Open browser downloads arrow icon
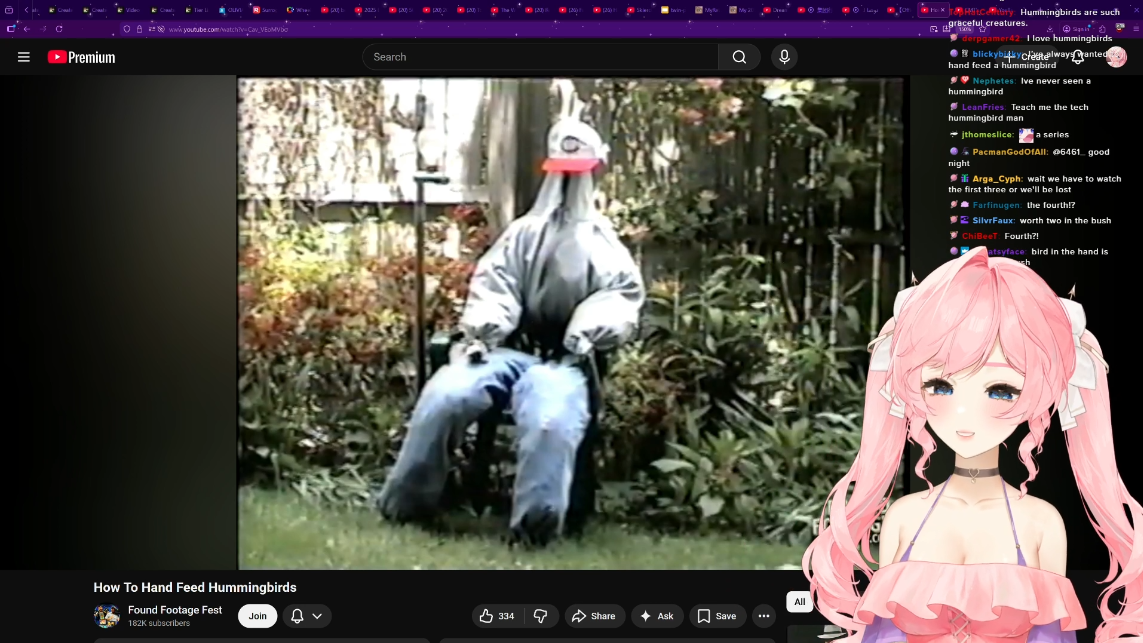 [x=1050, y=29]
